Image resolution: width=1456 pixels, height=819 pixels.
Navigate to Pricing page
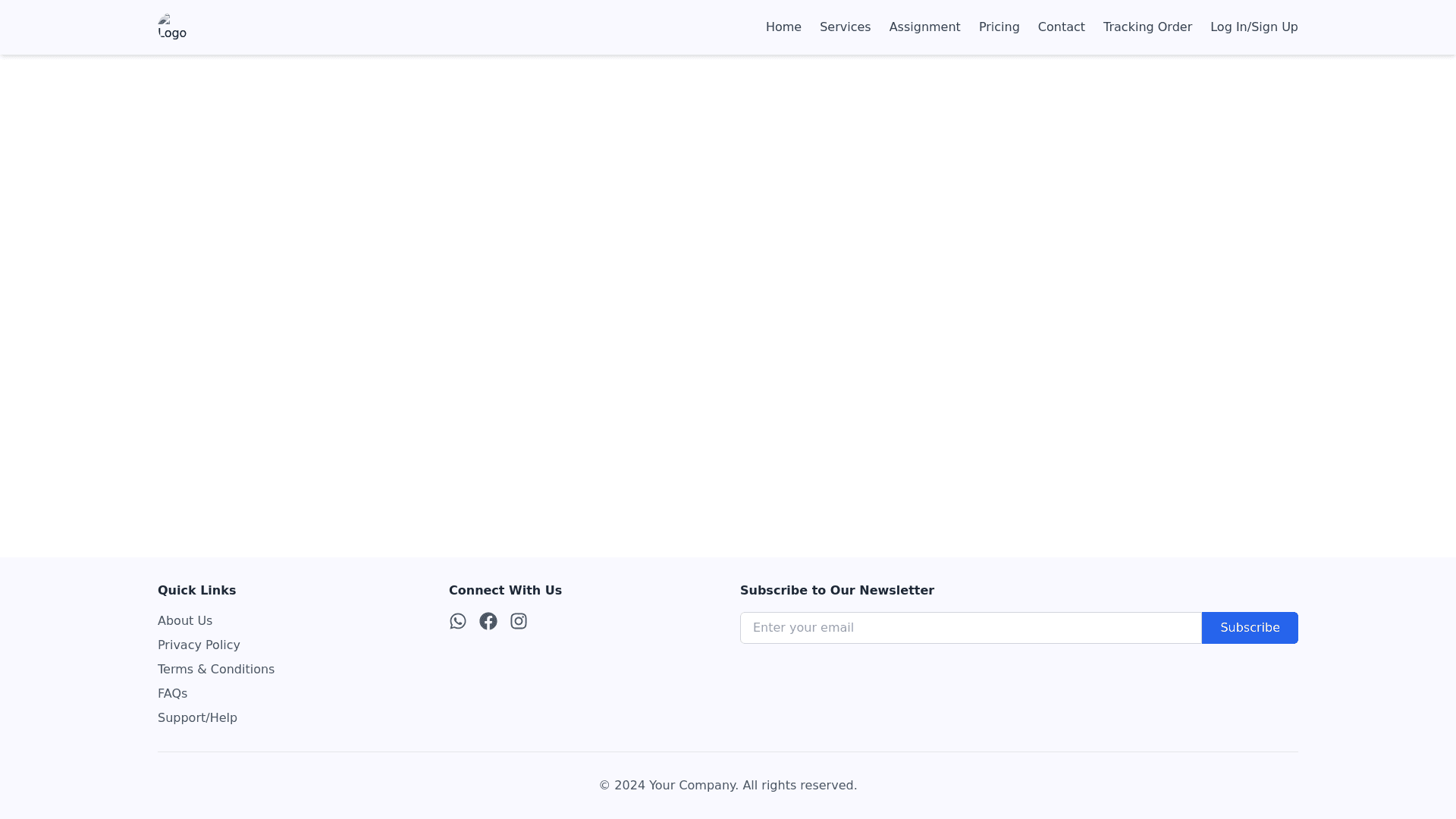click(999, 27)
